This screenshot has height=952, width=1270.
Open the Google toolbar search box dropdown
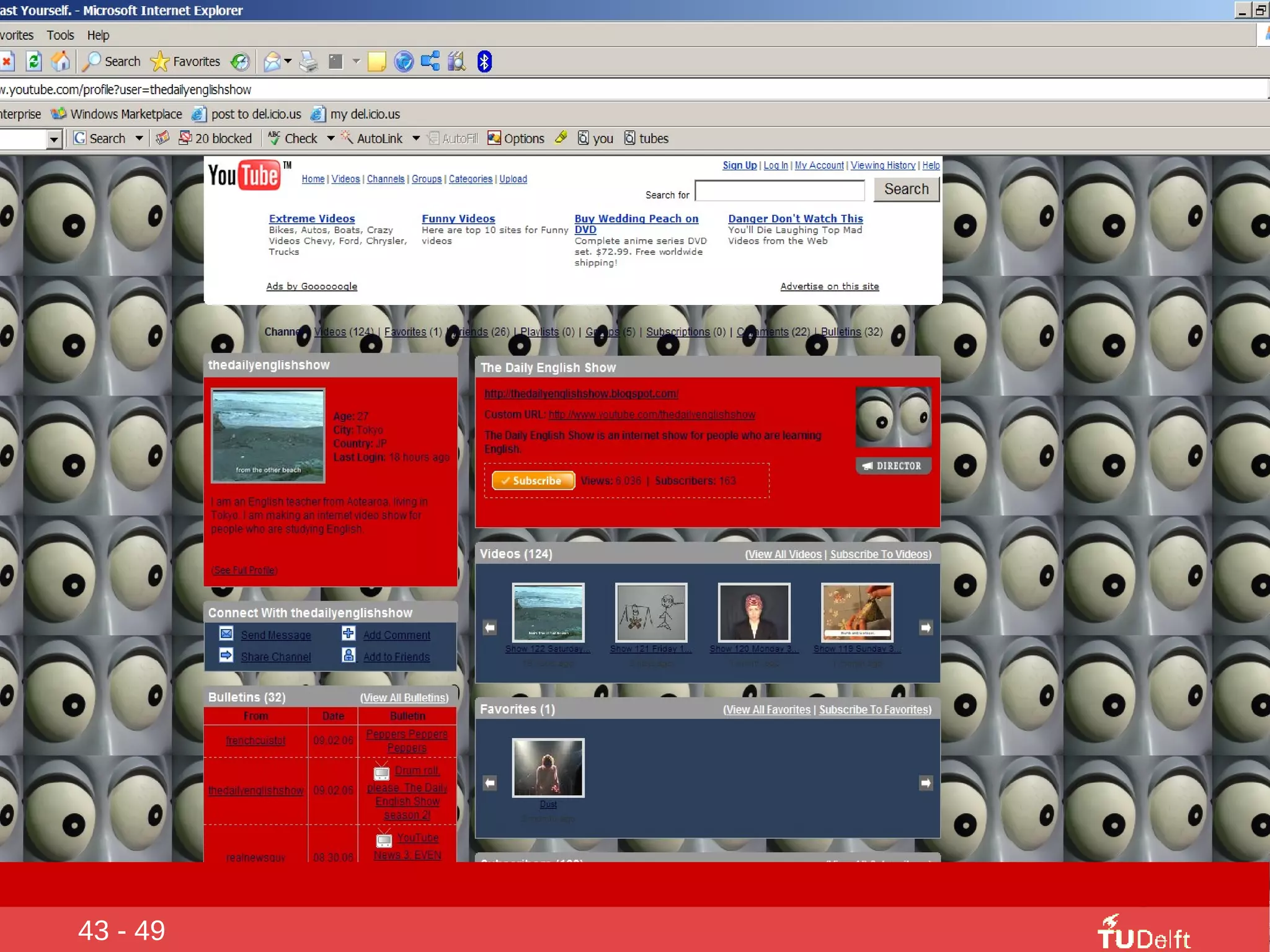coord(54,139)
